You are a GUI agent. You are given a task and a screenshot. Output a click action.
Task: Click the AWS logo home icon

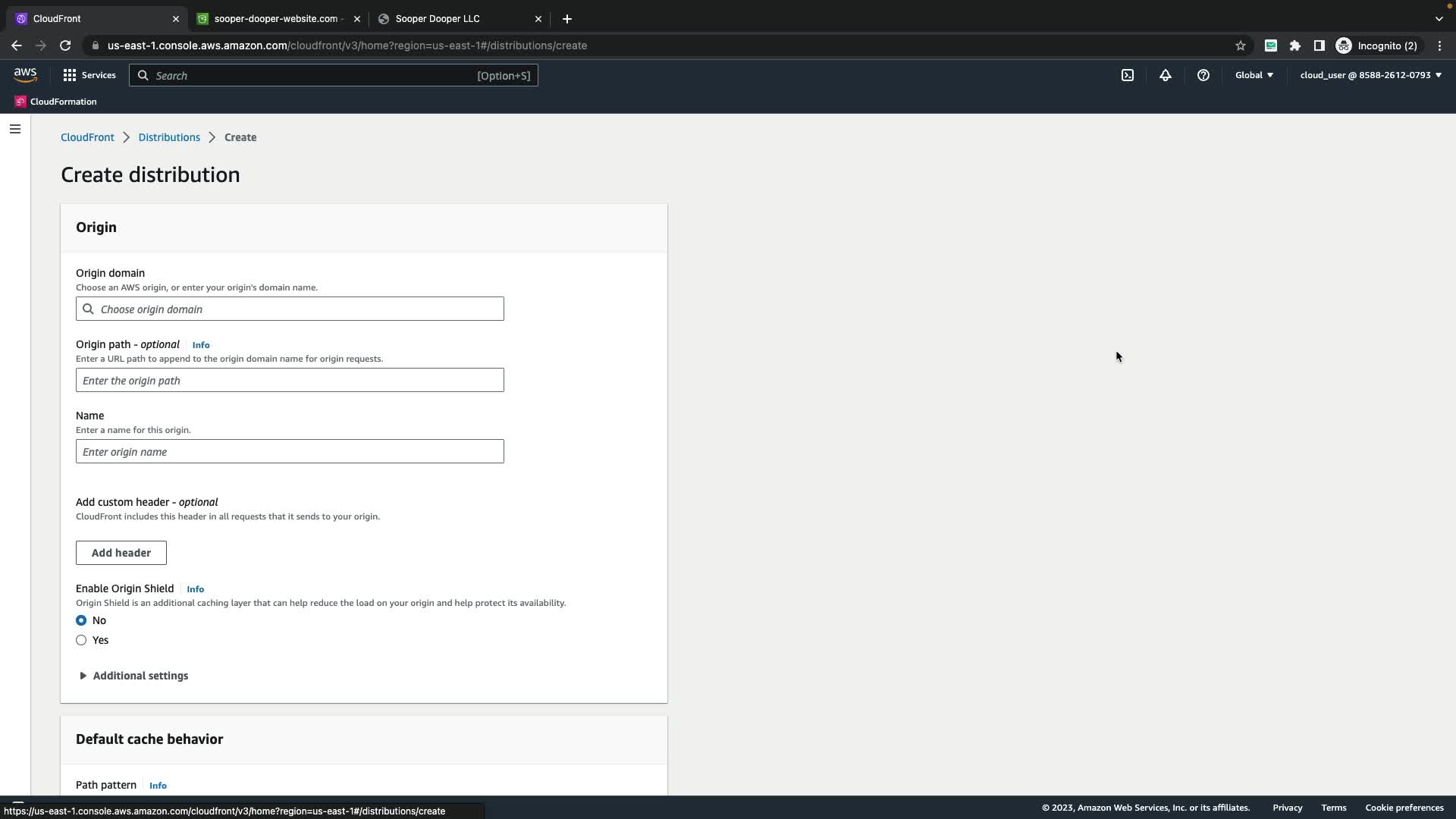[25, 74]
